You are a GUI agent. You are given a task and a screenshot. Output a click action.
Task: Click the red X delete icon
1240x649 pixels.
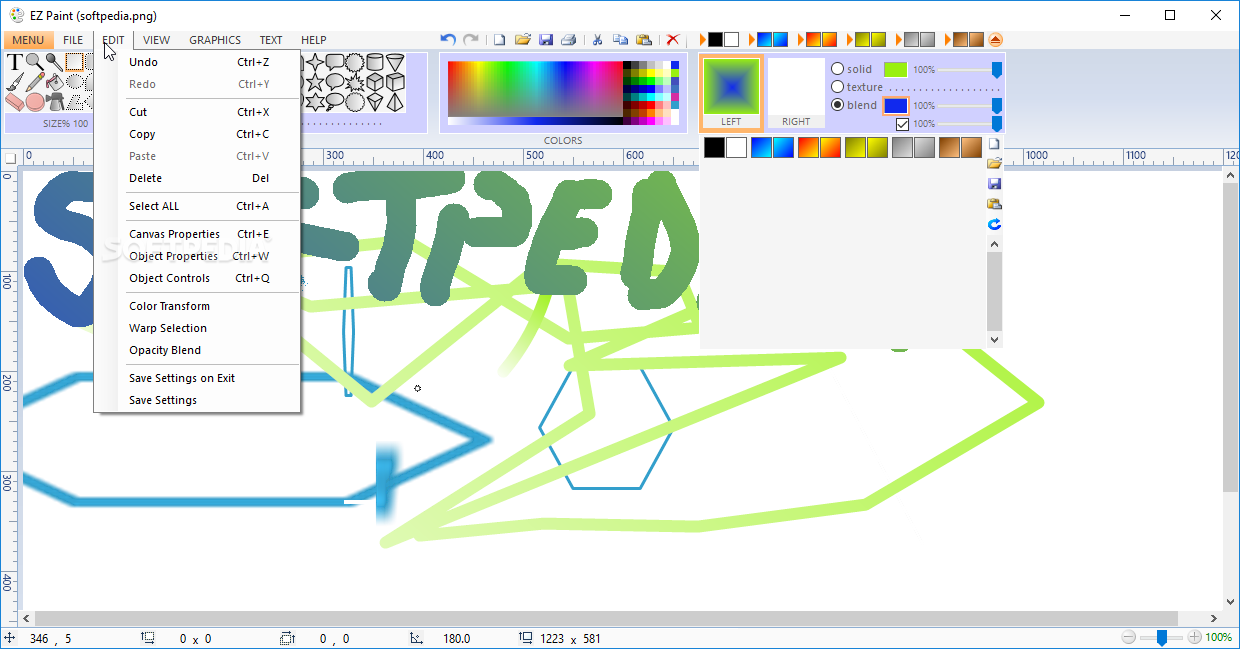(x=673, y=40)
